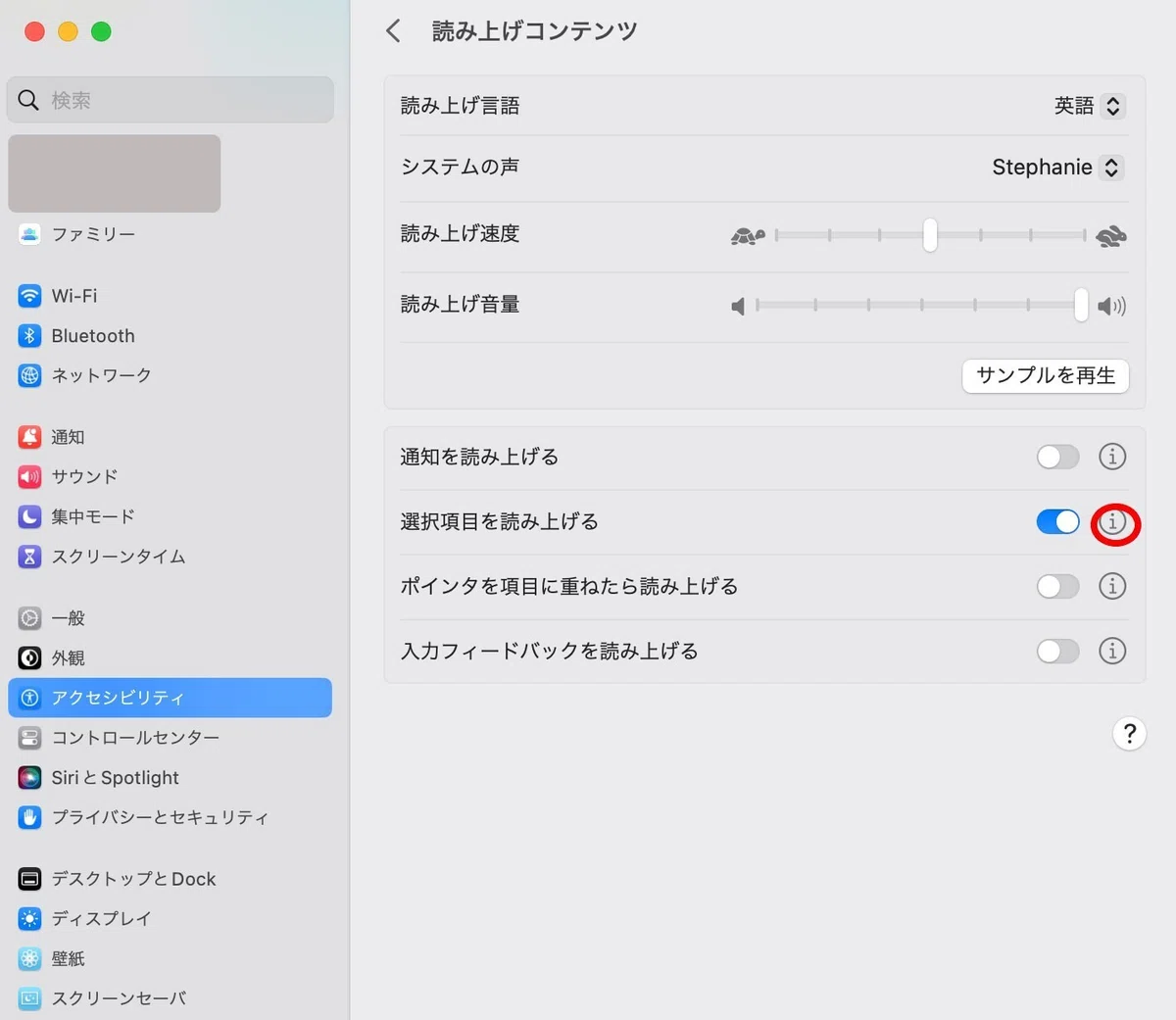
Task: Click the Siri と Spotlight icon
Action: pyautogui.click(x=30, y=778)
